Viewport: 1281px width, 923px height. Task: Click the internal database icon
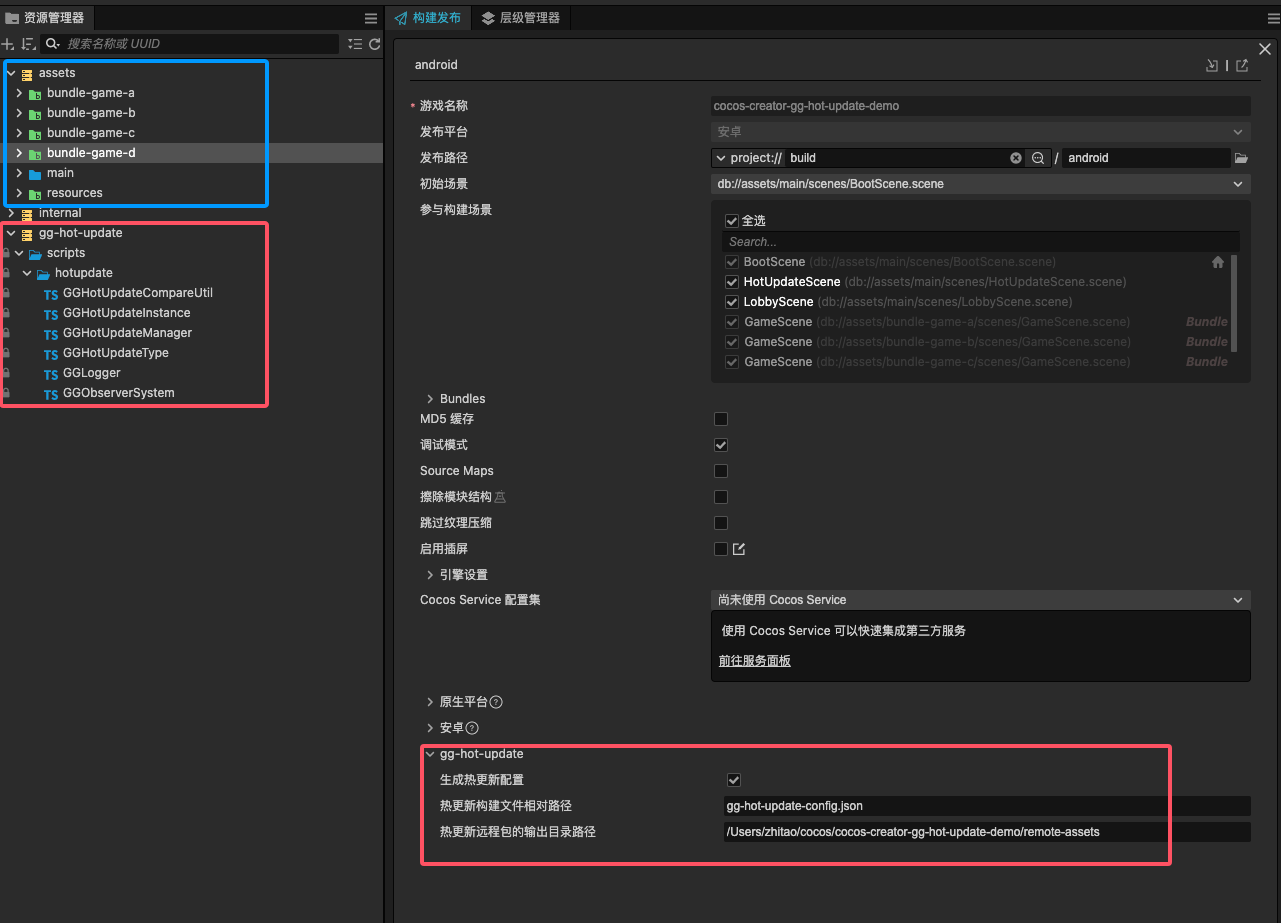27,214
